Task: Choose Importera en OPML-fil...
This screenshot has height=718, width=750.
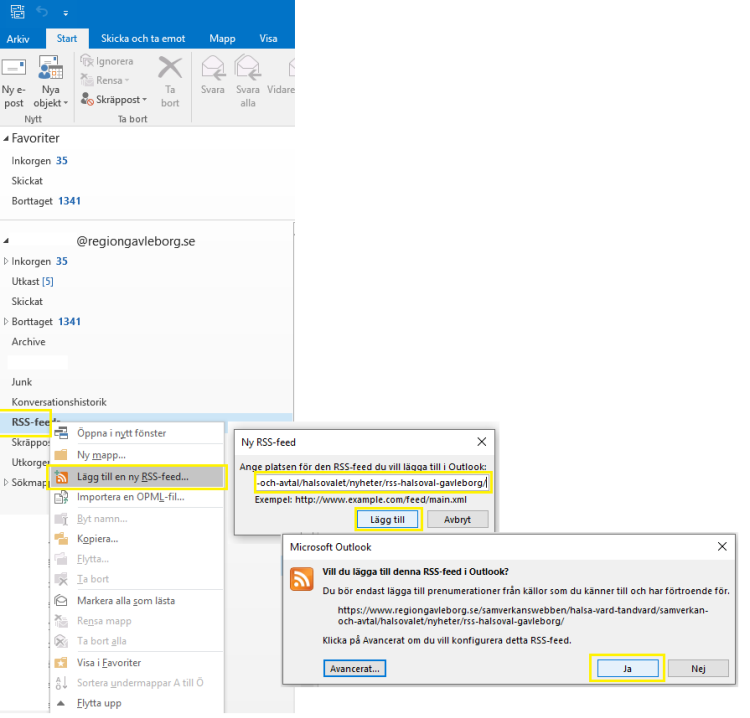Action: point(131,497)
